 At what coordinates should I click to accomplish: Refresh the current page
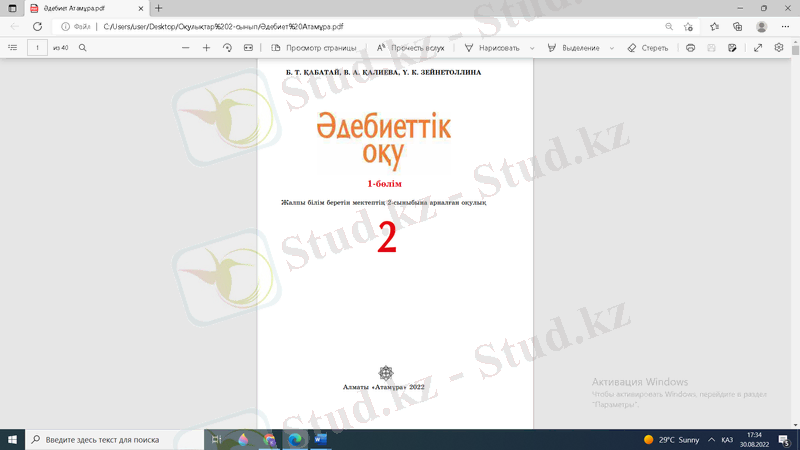point(37,26)
